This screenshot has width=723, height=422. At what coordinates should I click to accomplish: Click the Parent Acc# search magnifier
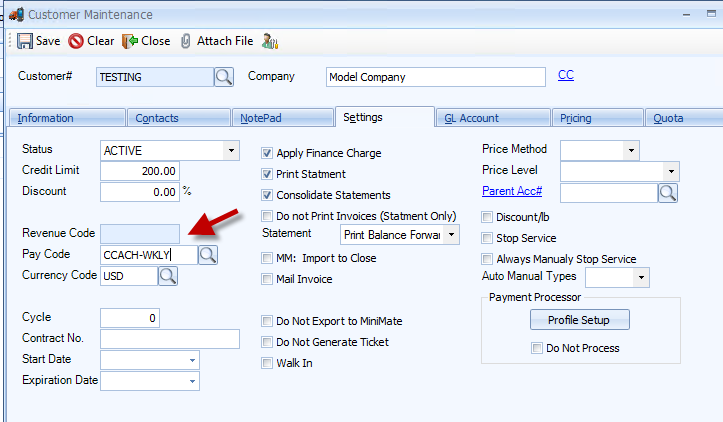(x=668, y=193)
